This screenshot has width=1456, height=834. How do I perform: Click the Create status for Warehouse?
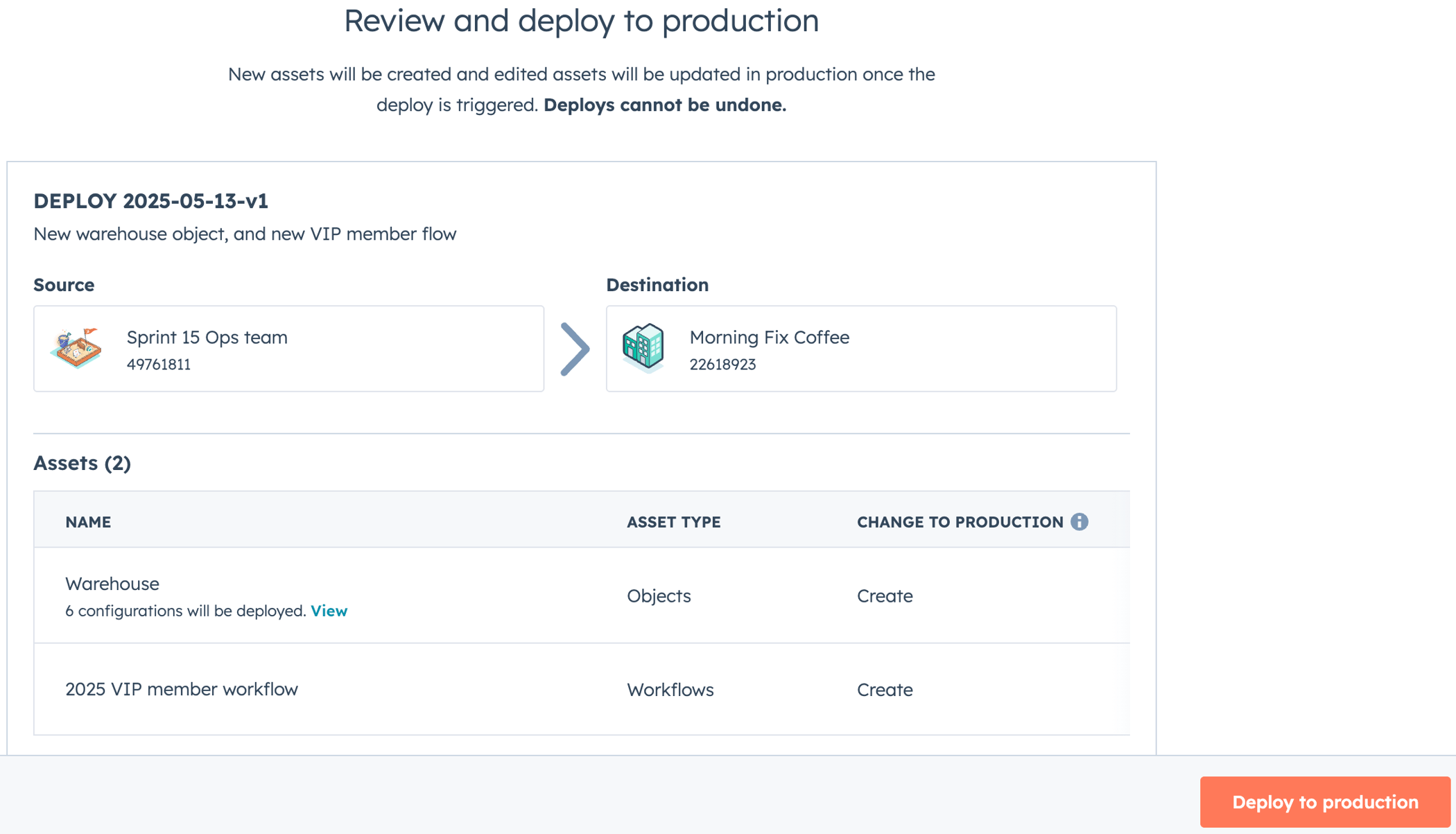885,596
